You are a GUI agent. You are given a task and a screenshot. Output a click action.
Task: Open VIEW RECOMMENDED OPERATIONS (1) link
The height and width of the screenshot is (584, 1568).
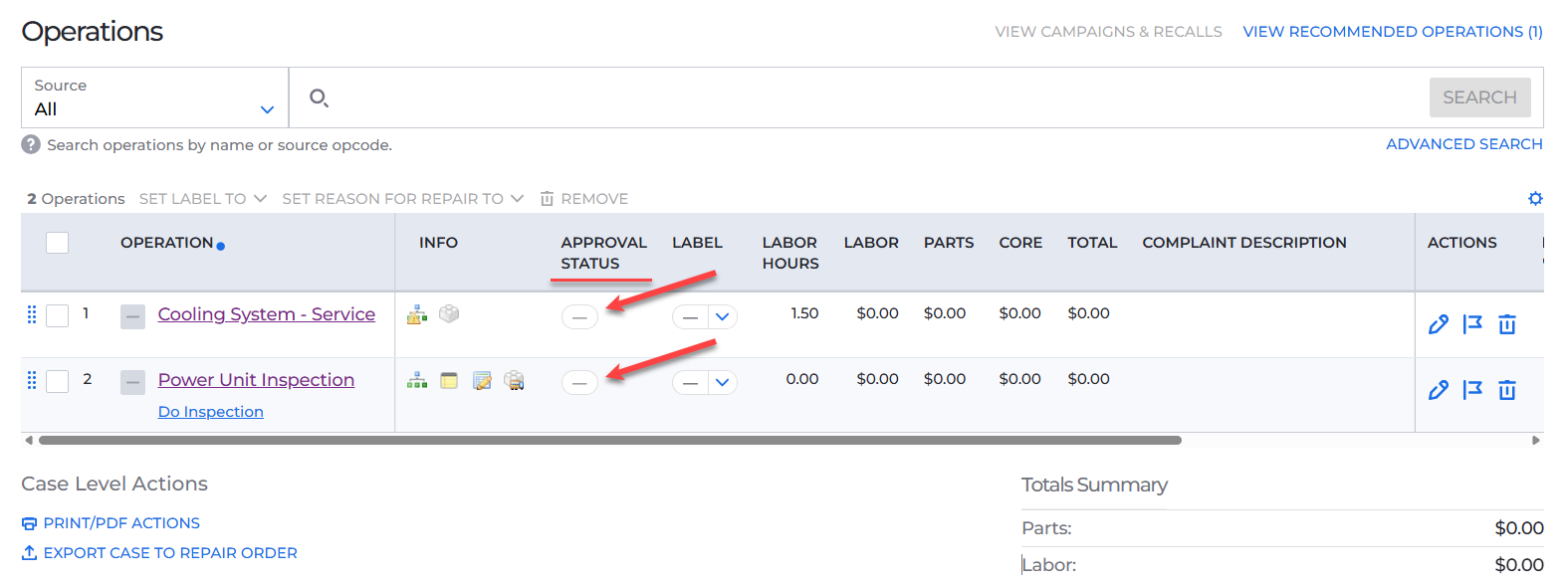point(1393,32)
